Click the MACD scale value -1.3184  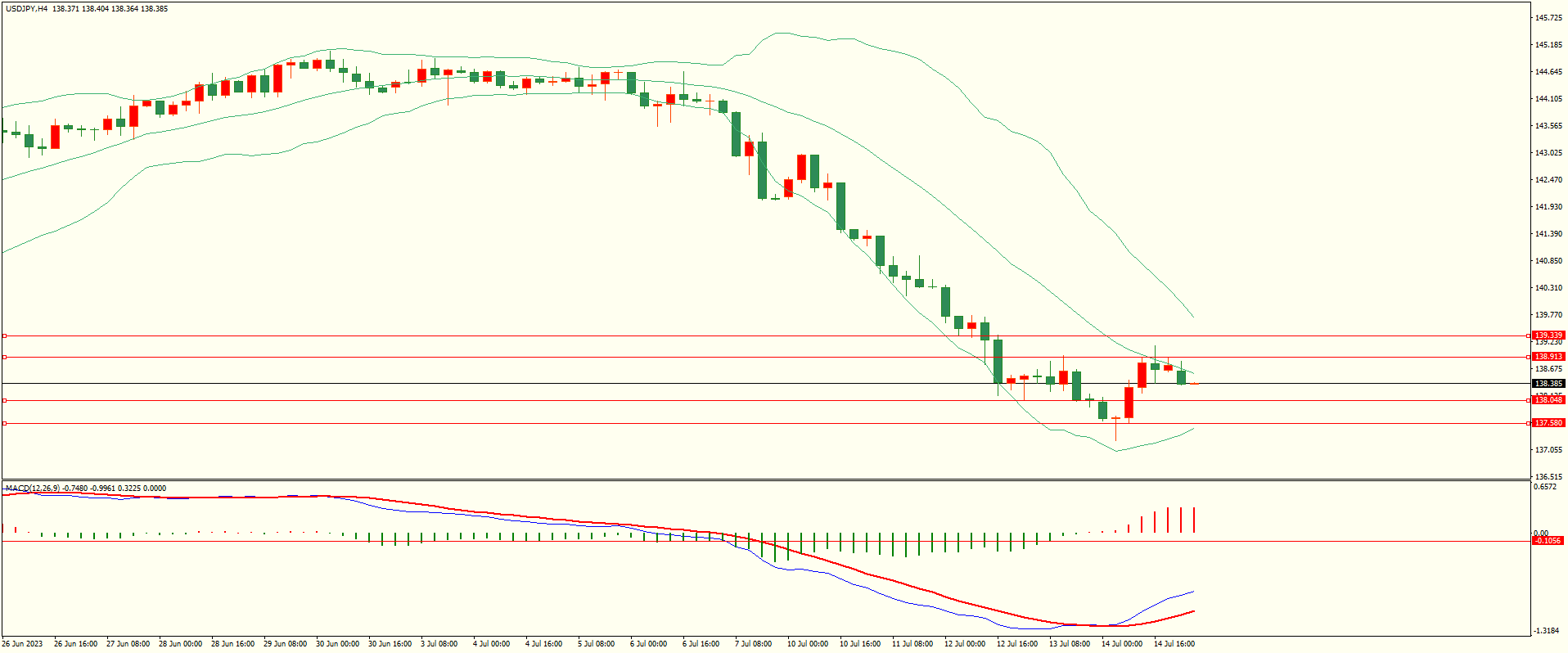(1547, 631)
